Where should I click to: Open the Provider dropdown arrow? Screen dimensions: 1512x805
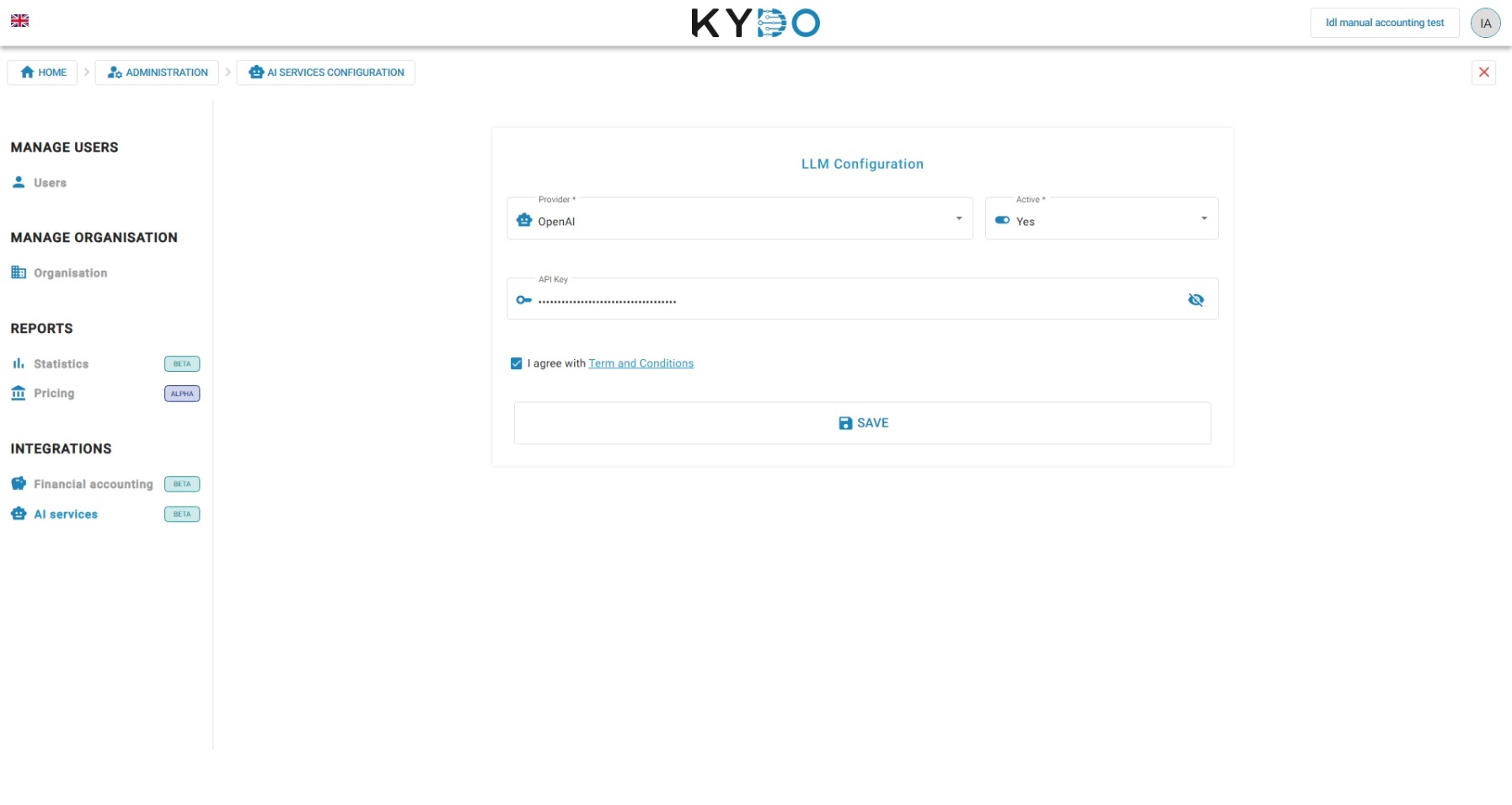click(958, 218)
